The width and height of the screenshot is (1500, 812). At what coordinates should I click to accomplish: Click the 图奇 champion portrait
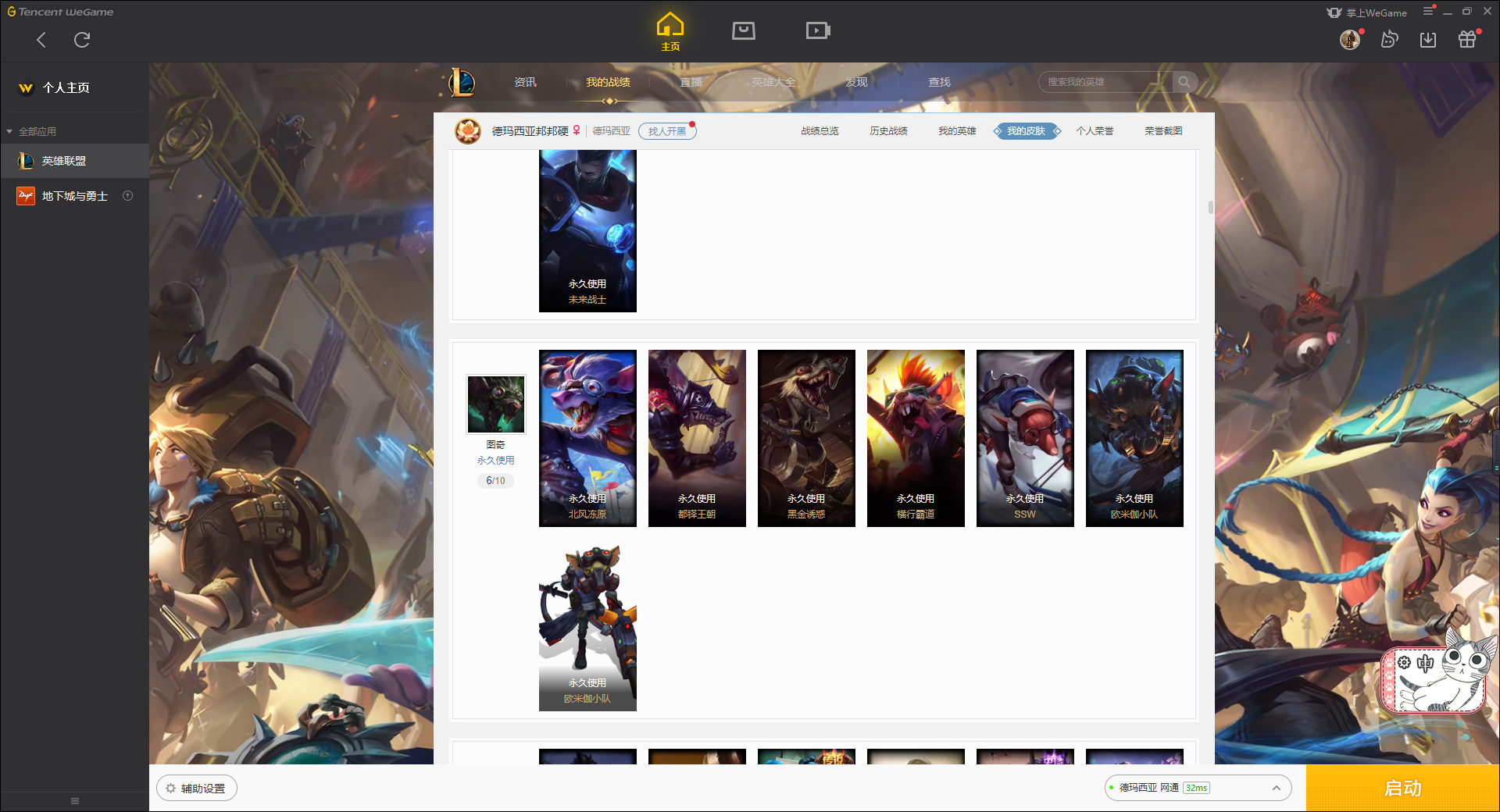[496, 404]
